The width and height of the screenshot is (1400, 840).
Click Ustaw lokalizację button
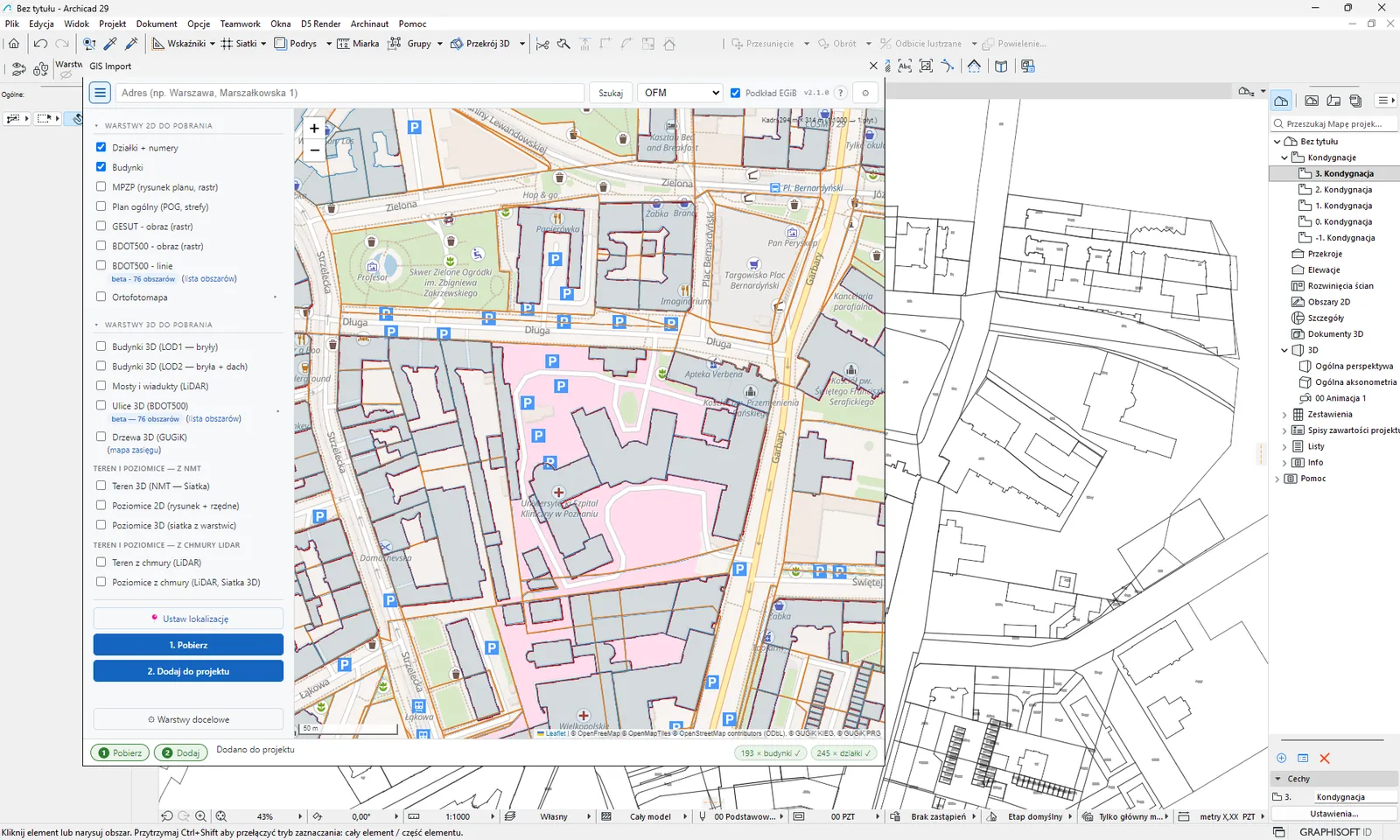click(188, 619)
